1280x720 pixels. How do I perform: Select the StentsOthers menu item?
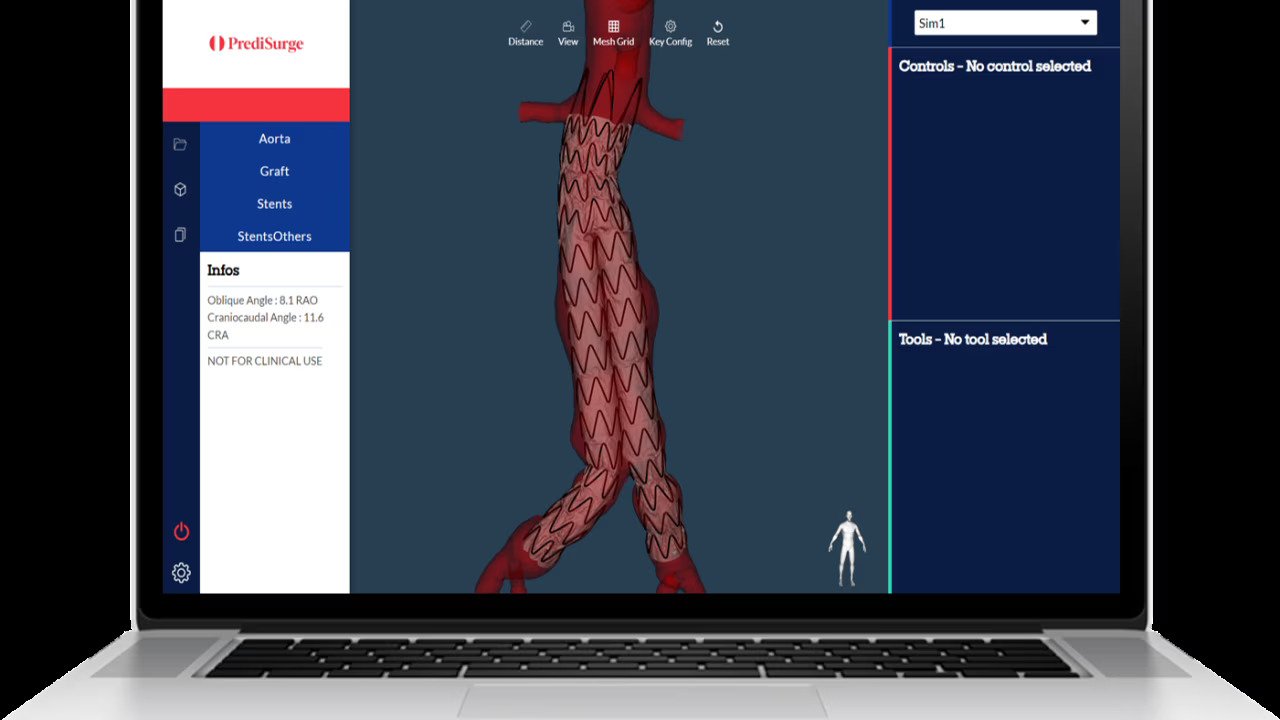[x=274, y=236]
